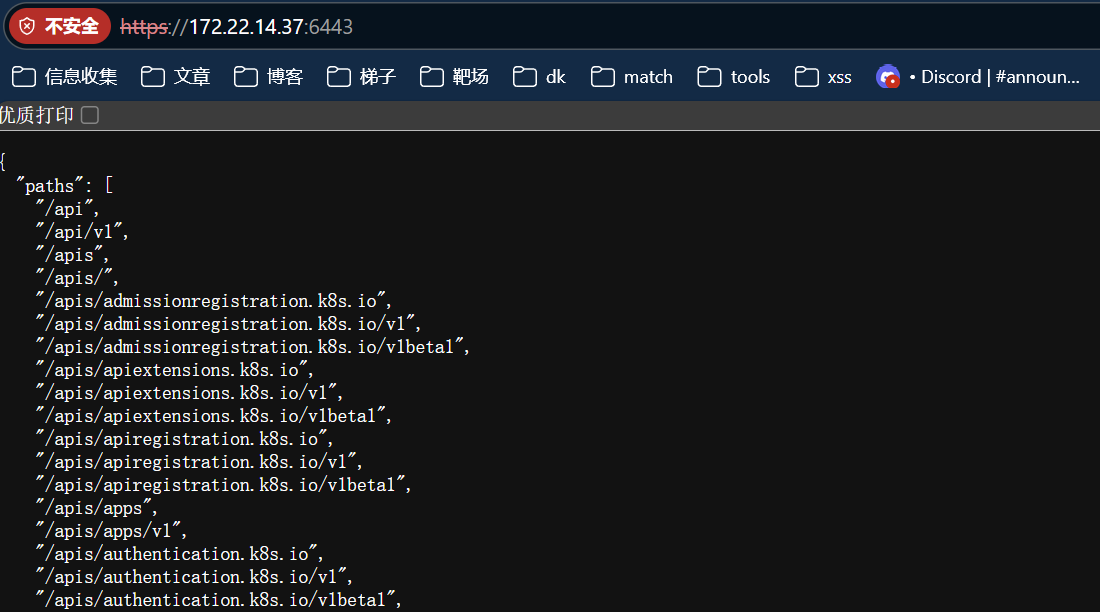
Task: Click the not-secure shield warning icon
Action: (x=27, y=27)
